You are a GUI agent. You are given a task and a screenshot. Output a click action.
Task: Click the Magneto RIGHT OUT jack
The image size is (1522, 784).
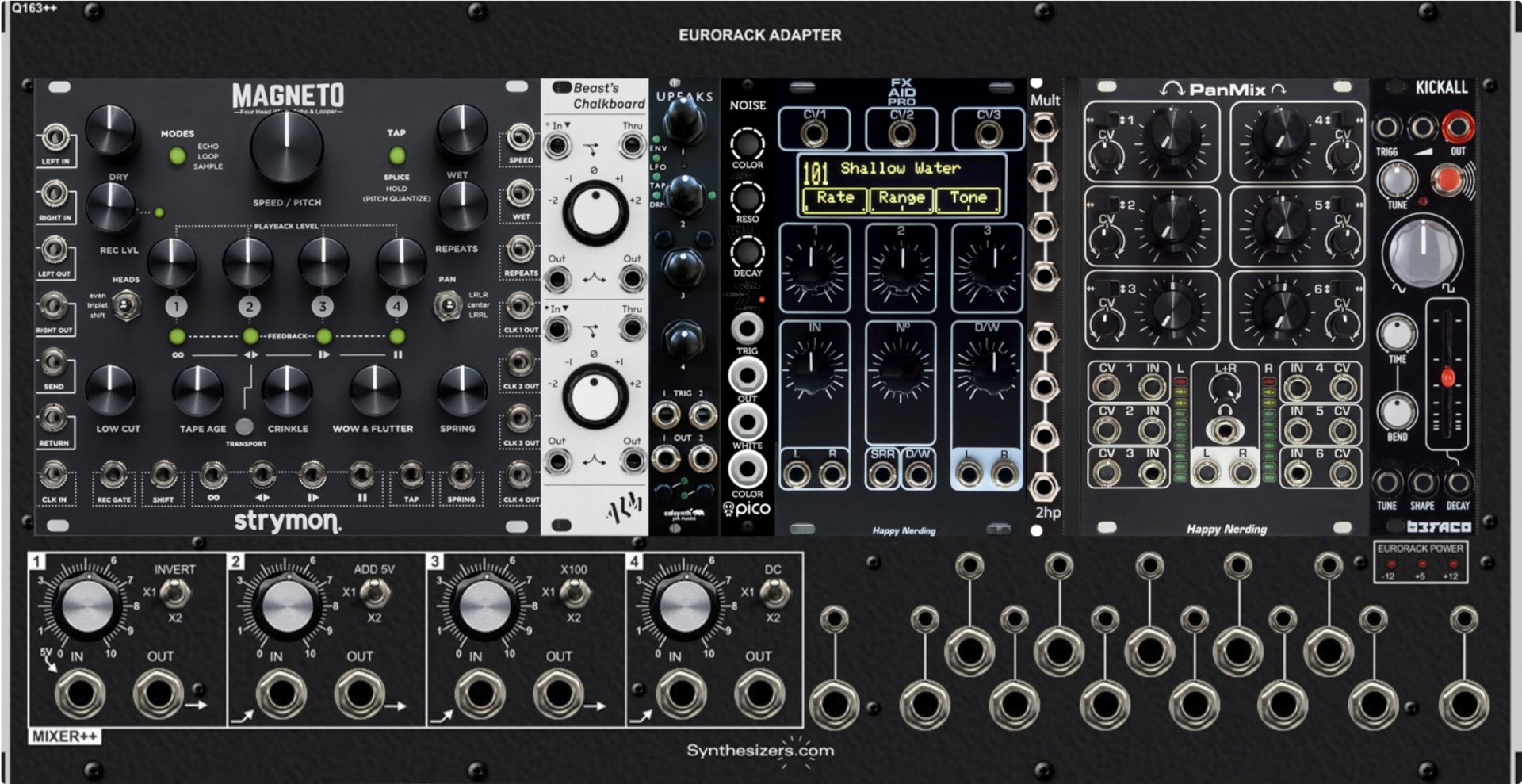pyautogui.click(x=54, y=306)
